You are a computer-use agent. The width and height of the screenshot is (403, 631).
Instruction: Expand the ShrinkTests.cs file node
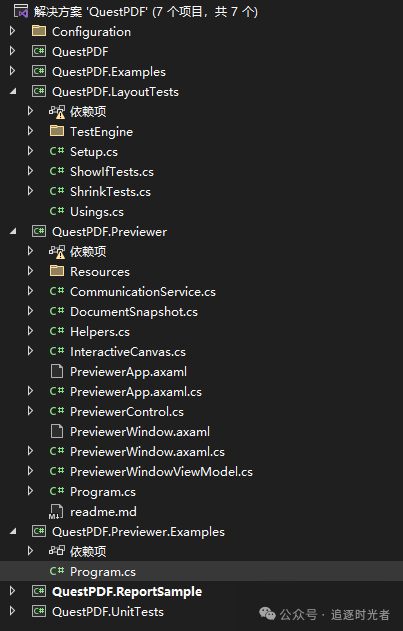(30, 191)
